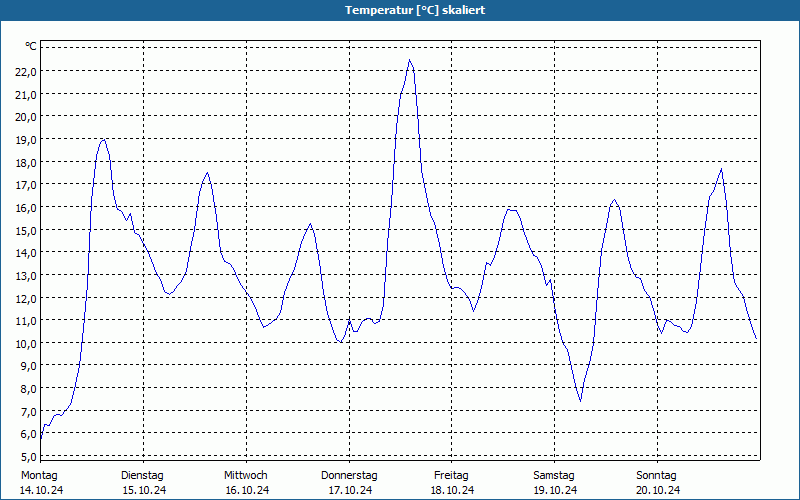Click the 18,0 label on the temperature axis
The height and width of the screenshot is (500, 800).
click(x=26, y=163)
